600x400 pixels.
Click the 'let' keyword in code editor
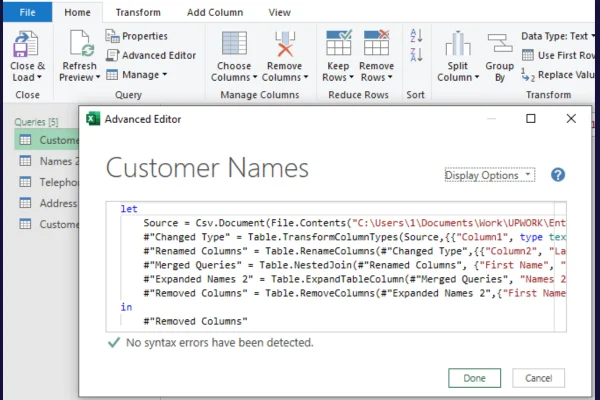129,209
